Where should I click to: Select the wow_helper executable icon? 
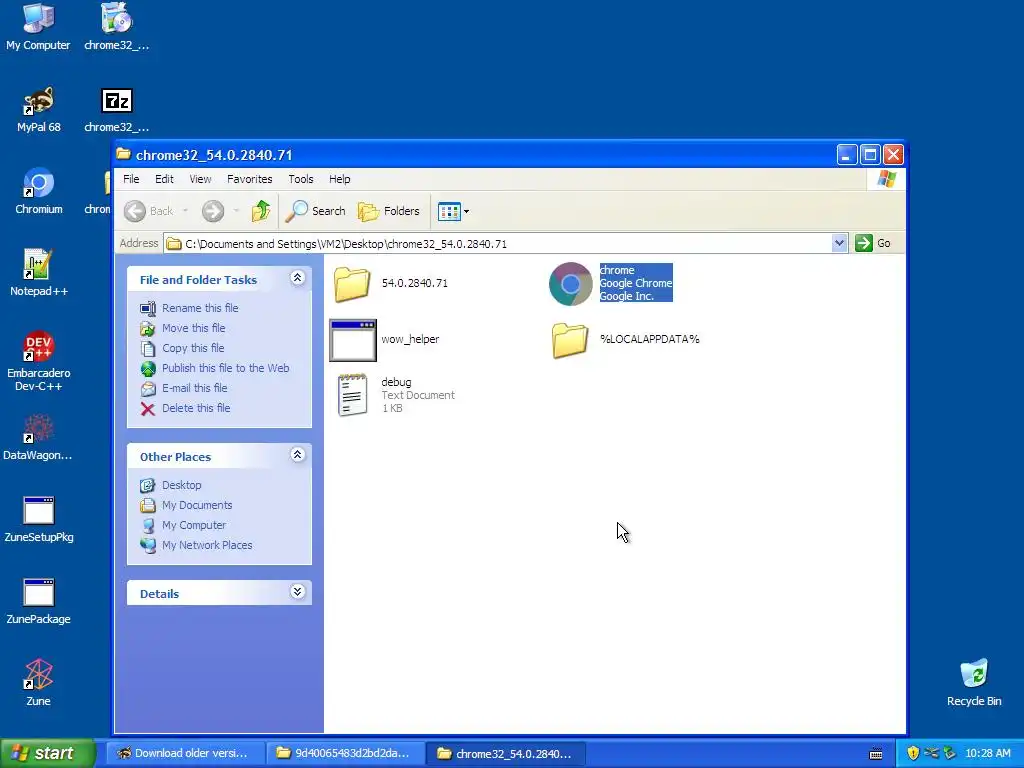[x=353, y=340]
